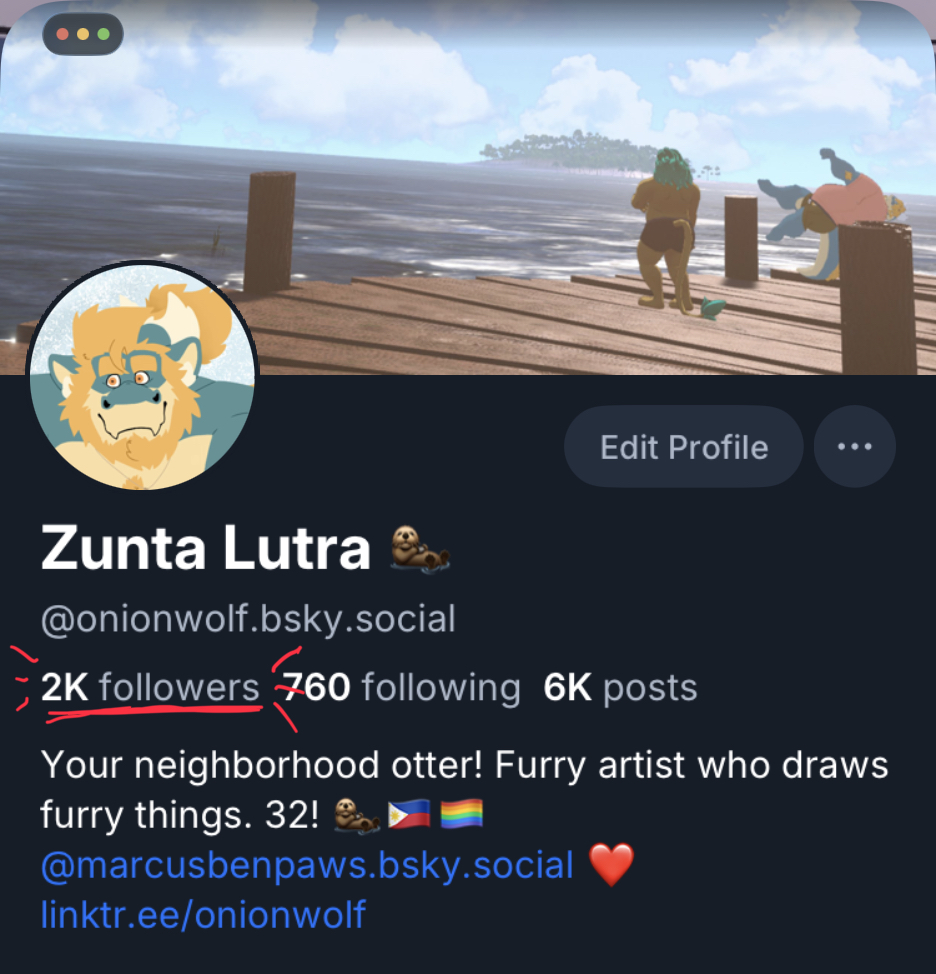Open the circular profile avatar picture
Viewport: 936px width, 974px height.
142,376
